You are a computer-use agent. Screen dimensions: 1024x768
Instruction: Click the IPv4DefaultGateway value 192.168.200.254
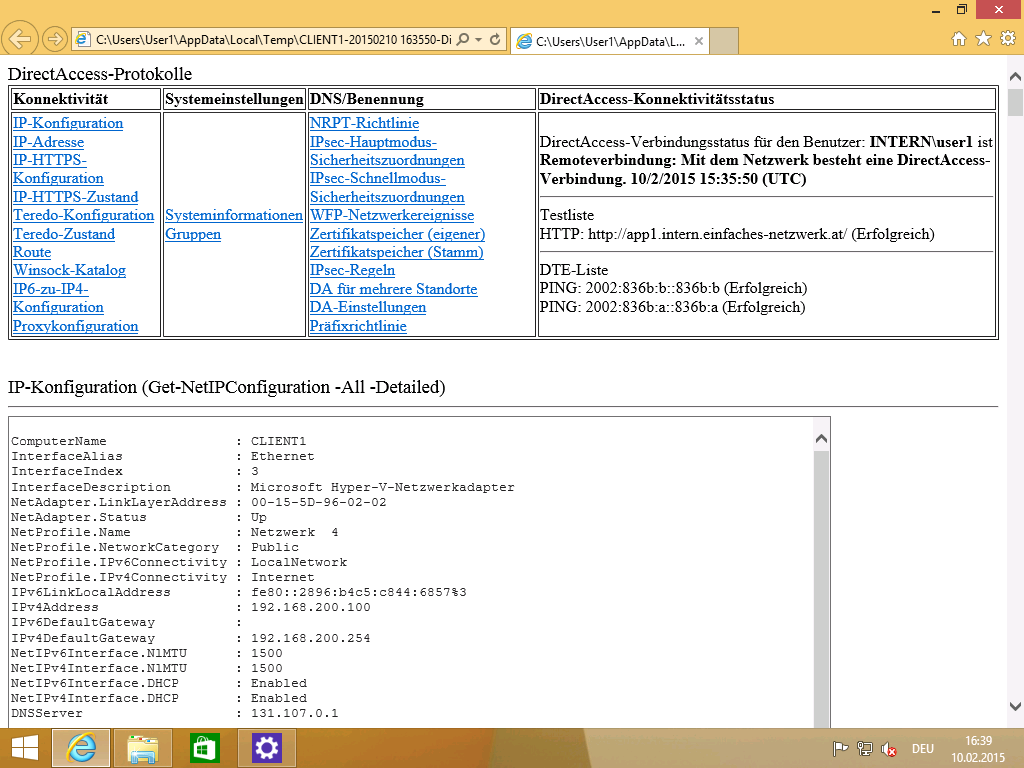[311, 638]
